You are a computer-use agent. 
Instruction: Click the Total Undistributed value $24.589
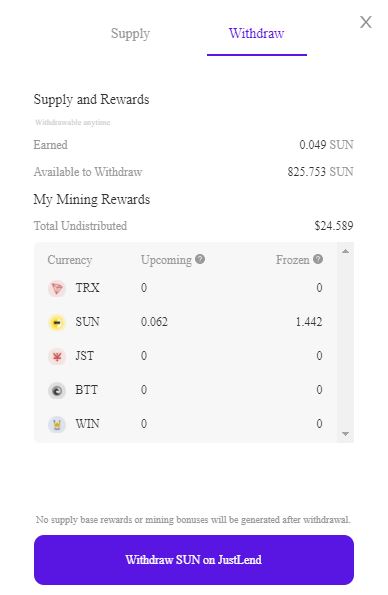pyautogui.click(x=334, y=226)
